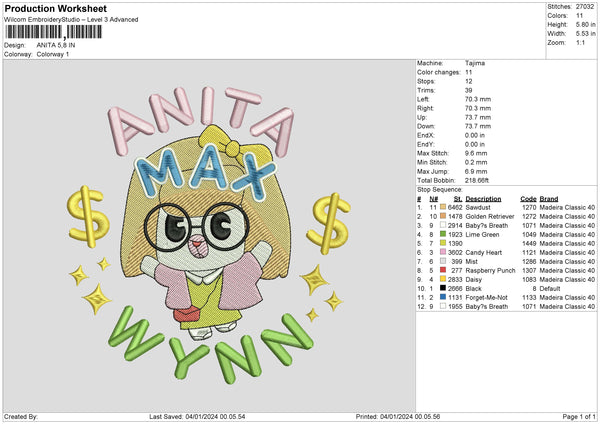Click the Stops value 12
Viewport: 600px width, 424px height.
pyautogui.click(x=468, y=81)
